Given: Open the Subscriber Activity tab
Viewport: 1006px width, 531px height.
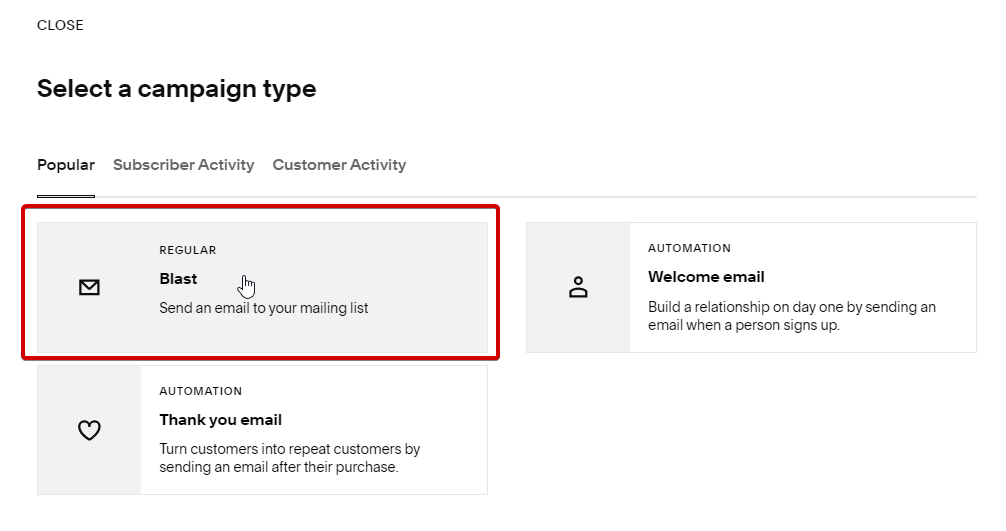Looking at the screenshot, I should [183, 165].
